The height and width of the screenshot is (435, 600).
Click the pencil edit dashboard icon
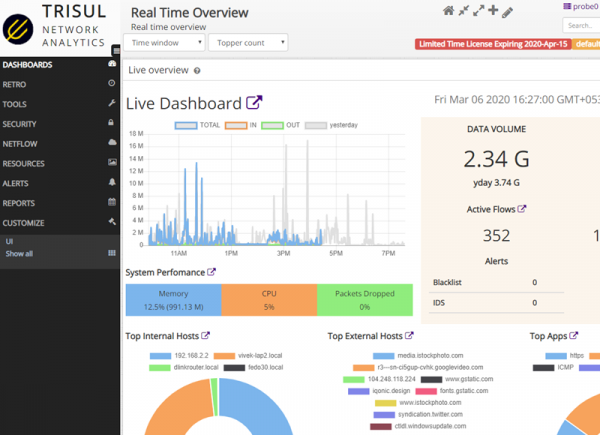tap(507, 12)
